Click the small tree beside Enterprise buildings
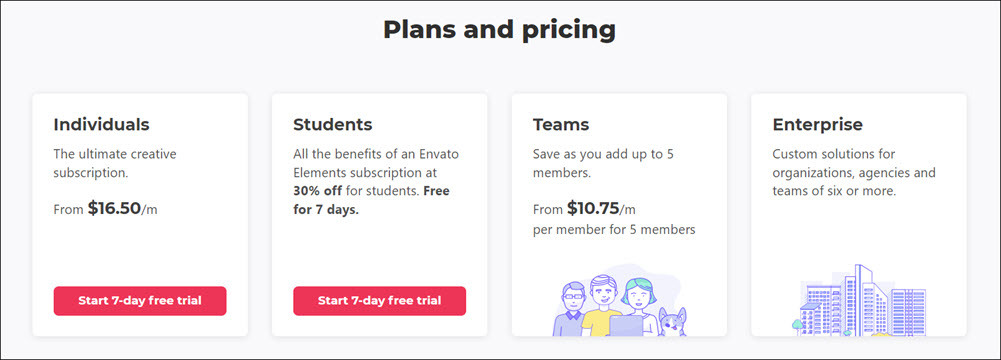 click(x=797, y=327)
